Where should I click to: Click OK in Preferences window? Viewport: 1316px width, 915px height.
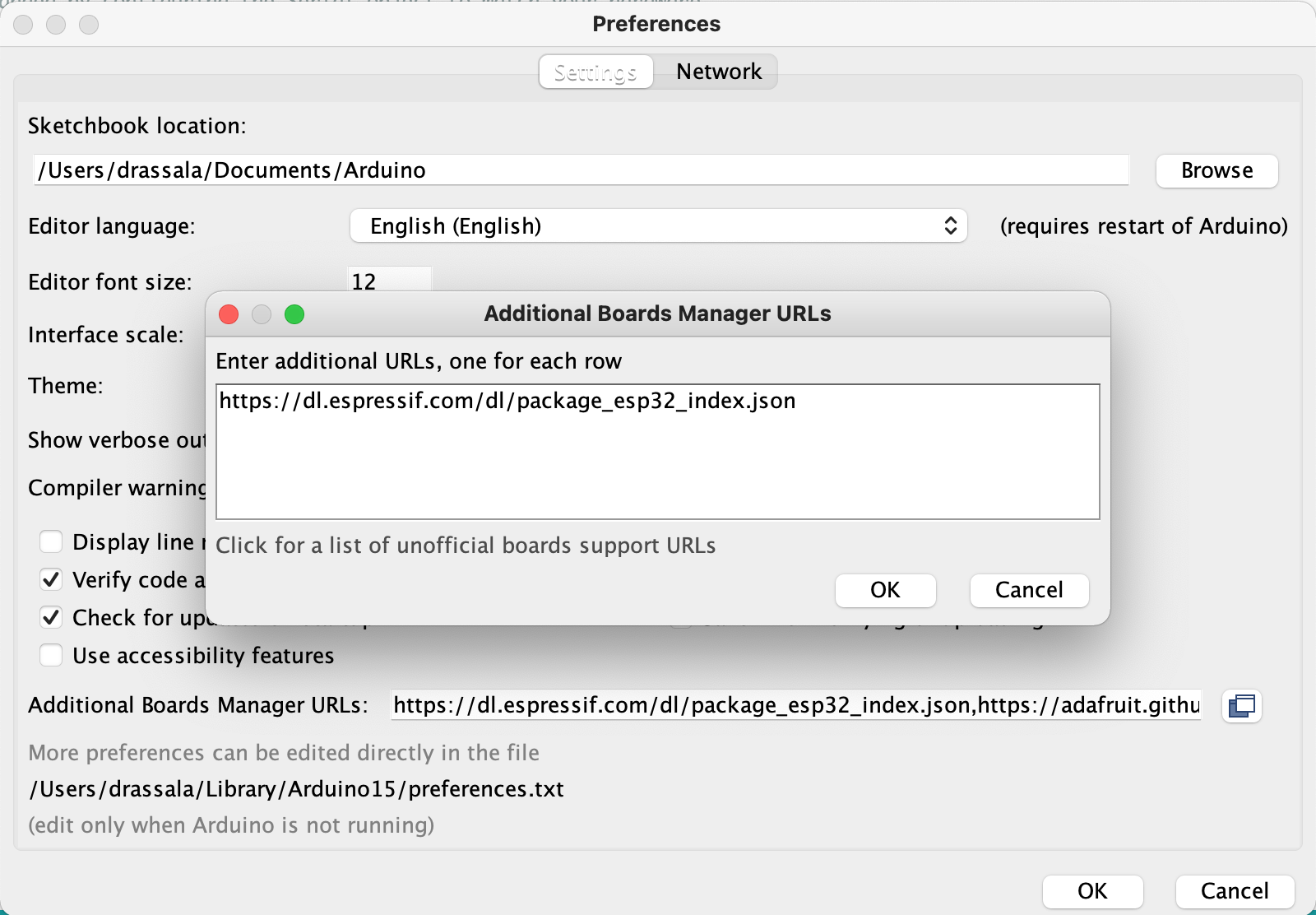1092,891
